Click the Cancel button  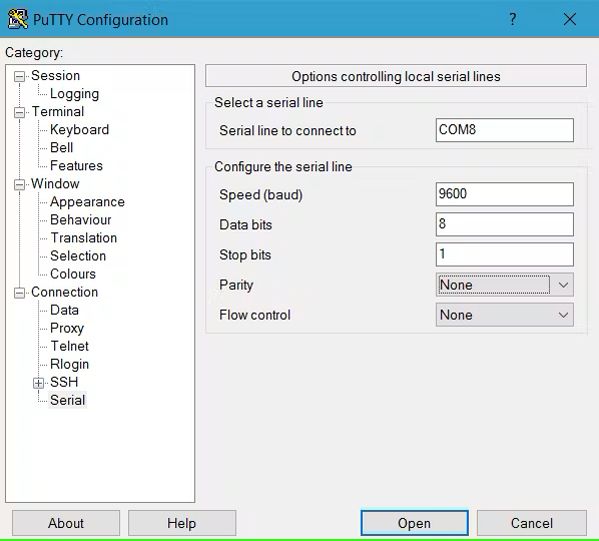(532, 523)
